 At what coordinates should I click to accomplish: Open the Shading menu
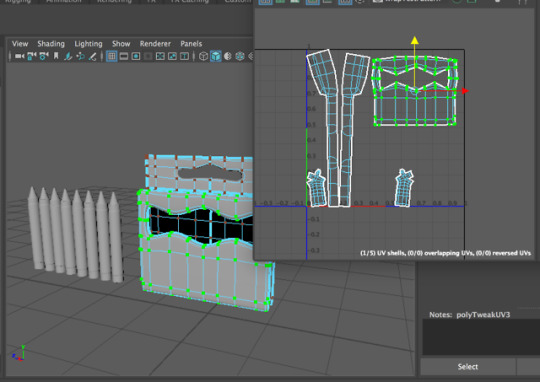(51, 44)
